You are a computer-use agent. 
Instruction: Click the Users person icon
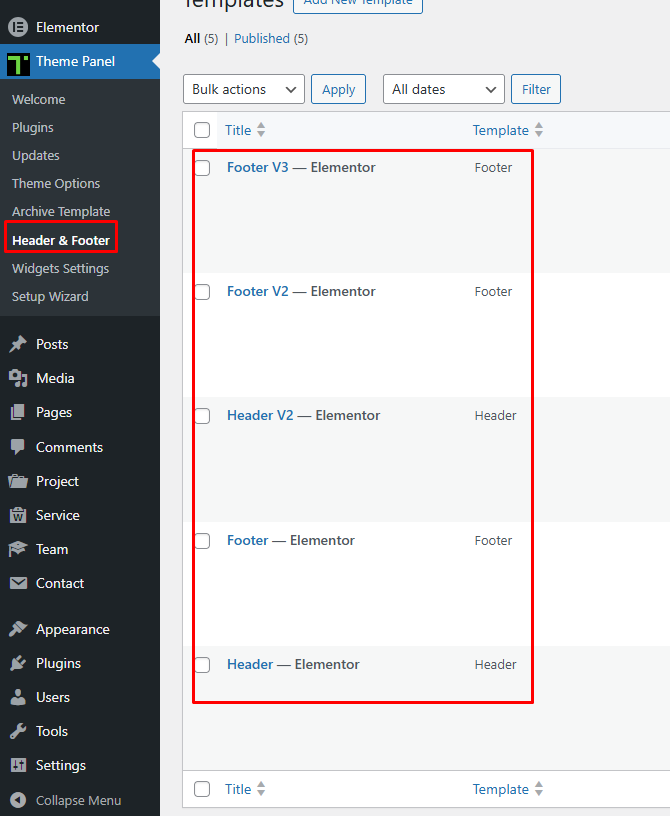coord(18,697)
